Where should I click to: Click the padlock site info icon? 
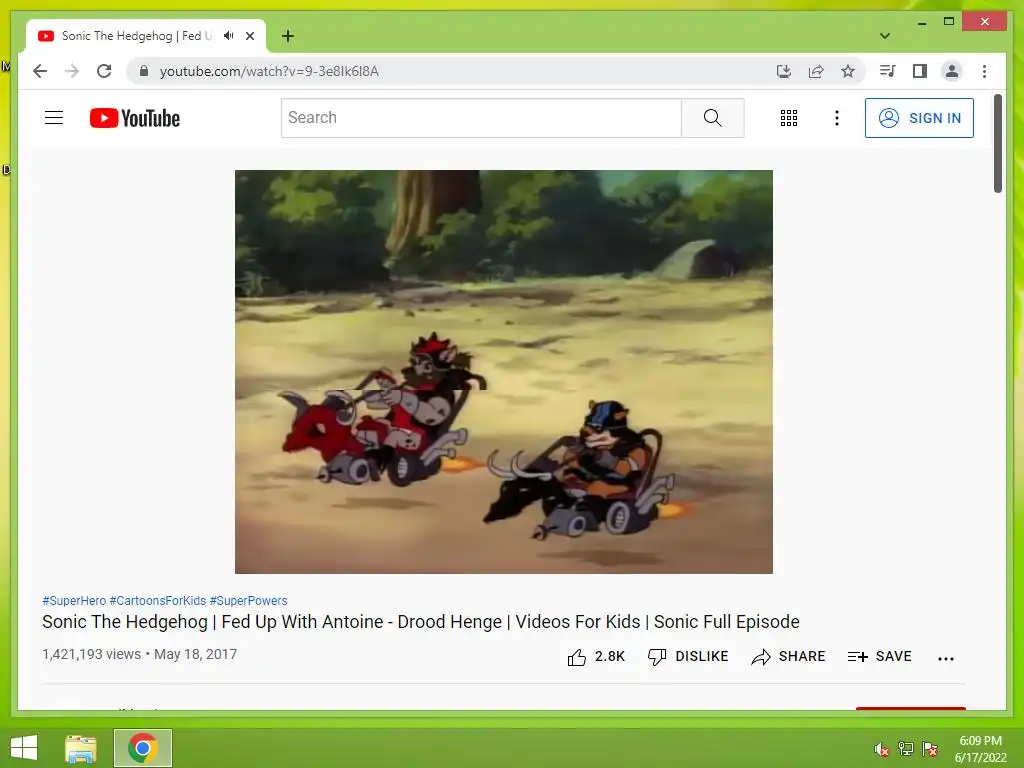click(x=144, y=71)
